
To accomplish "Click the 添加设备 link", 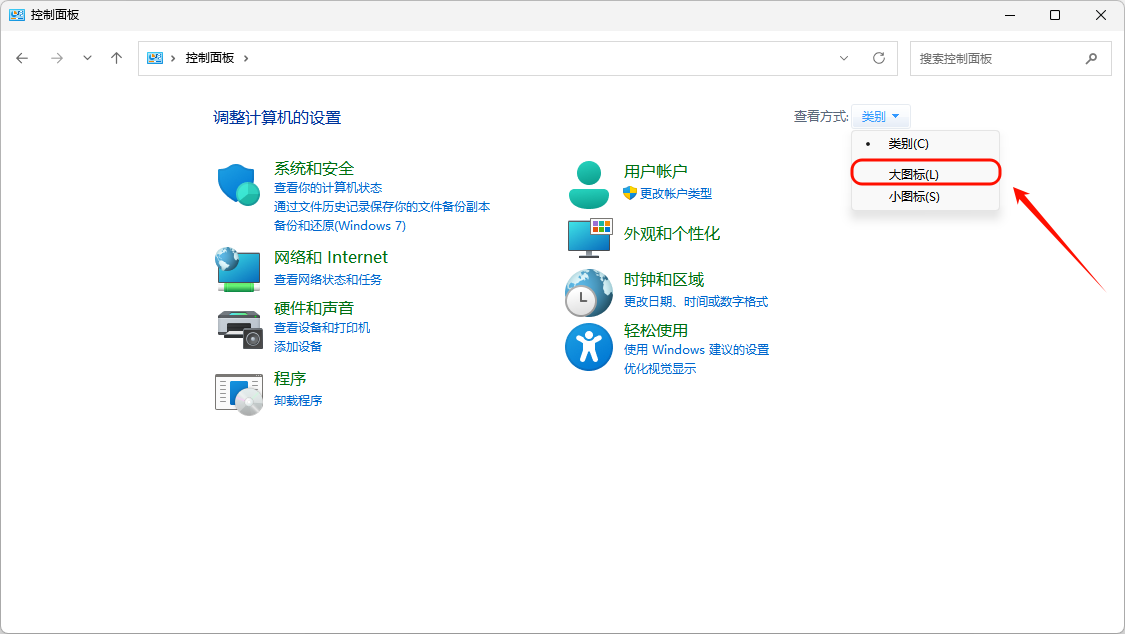I will point(298,347).
